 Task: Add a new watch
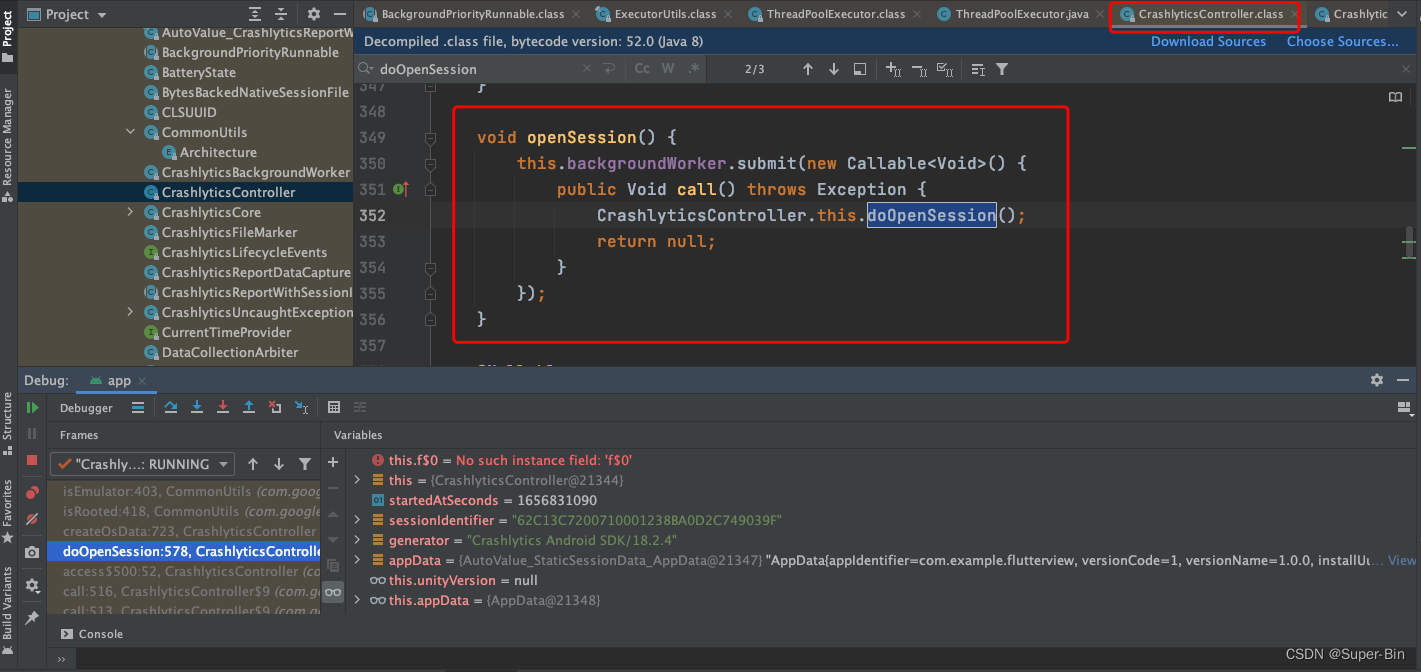click(x=333, y=462)
